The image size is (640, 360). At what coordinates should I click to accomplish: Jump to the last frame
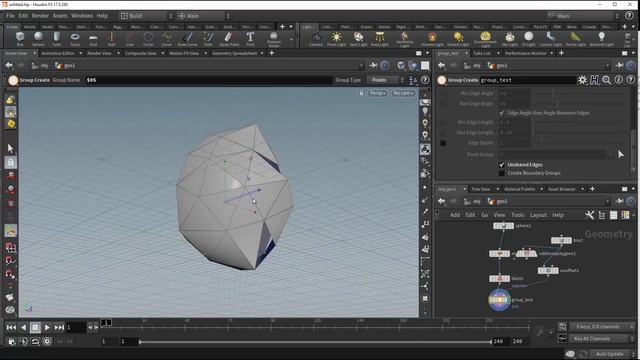(x=59, y=327)
